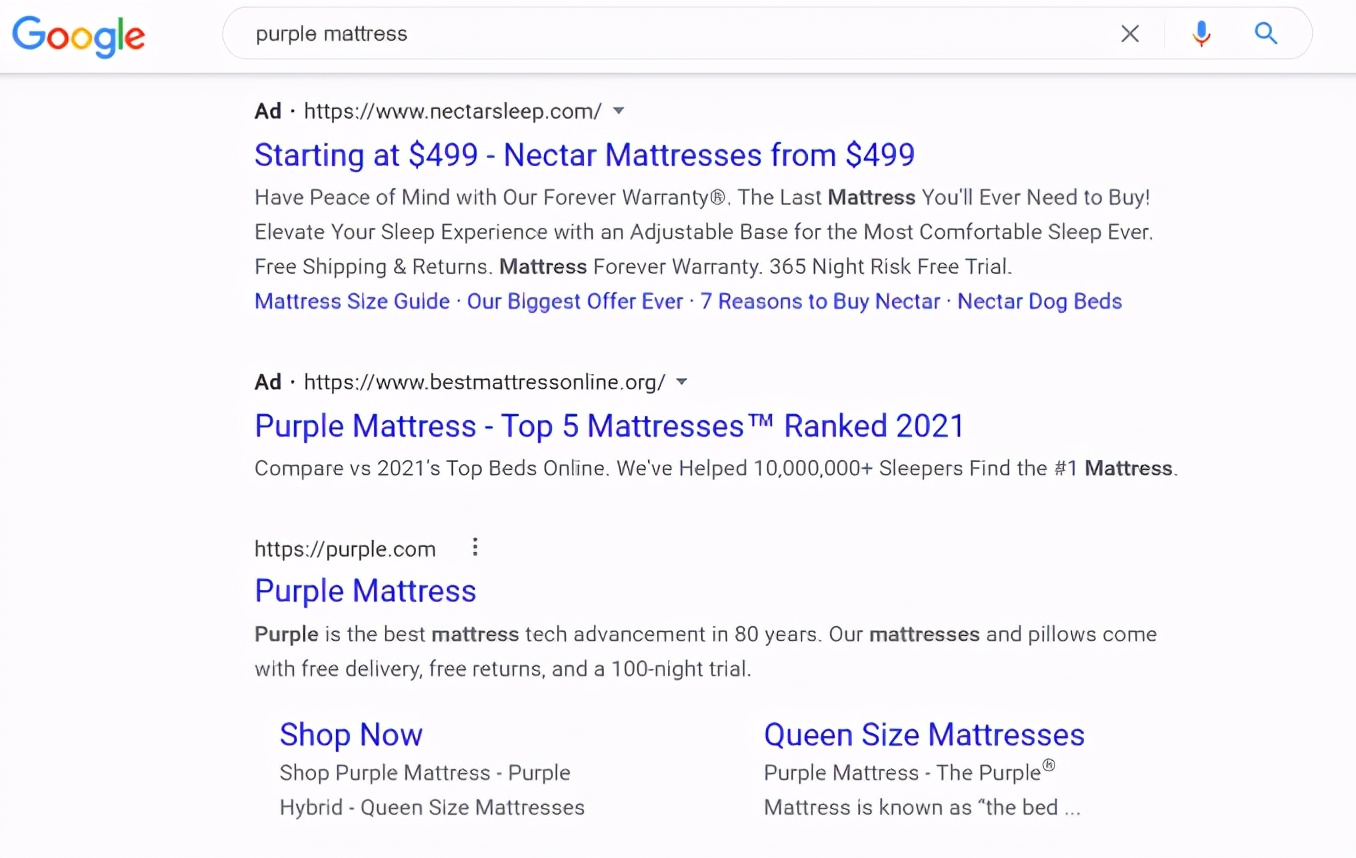Open the "Shop Now" sitelink

pos(351,735)
